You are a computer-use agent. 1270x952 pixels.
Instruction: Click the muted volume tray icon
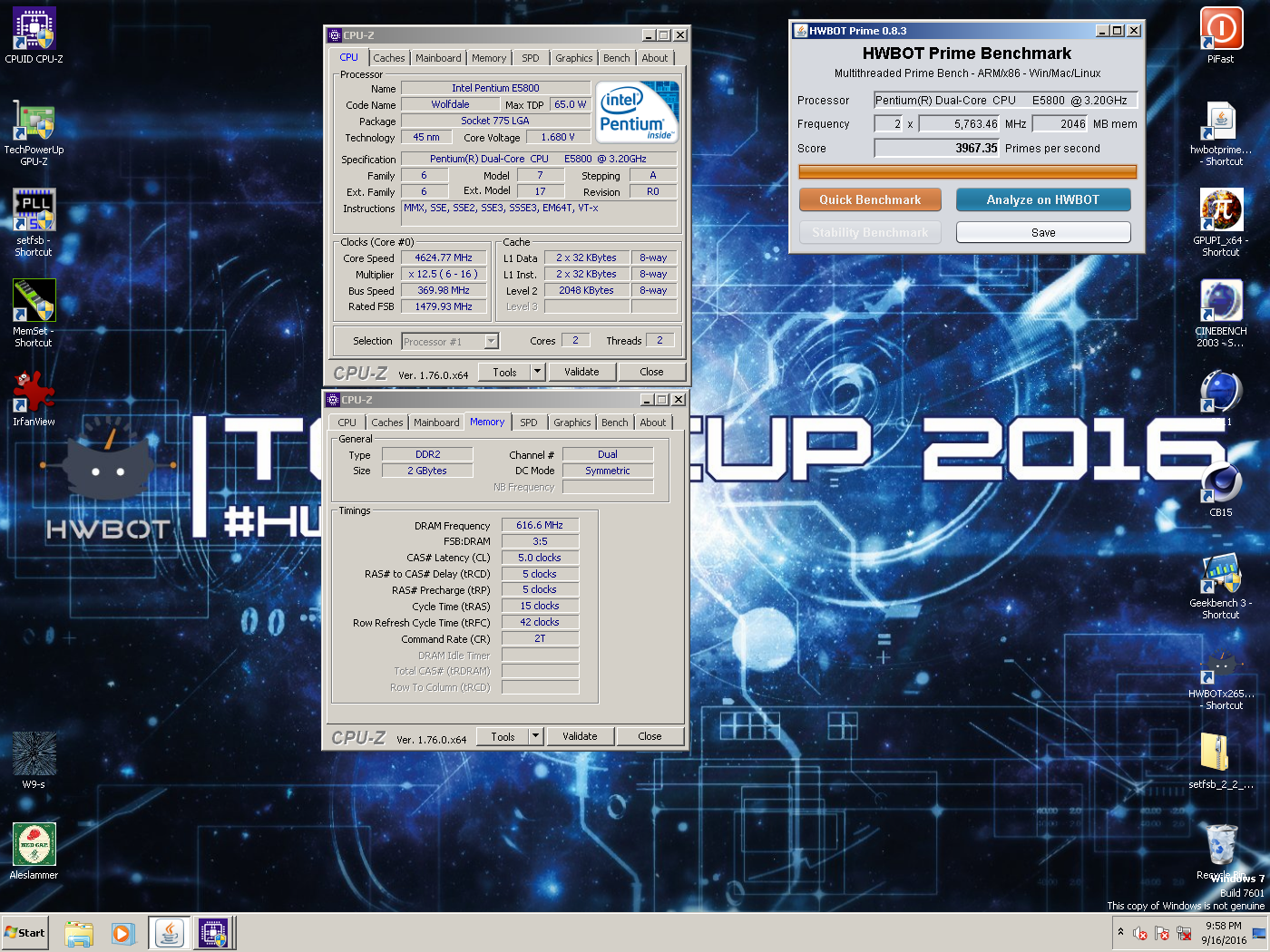pyautogui.click(x=1140, y=933)
